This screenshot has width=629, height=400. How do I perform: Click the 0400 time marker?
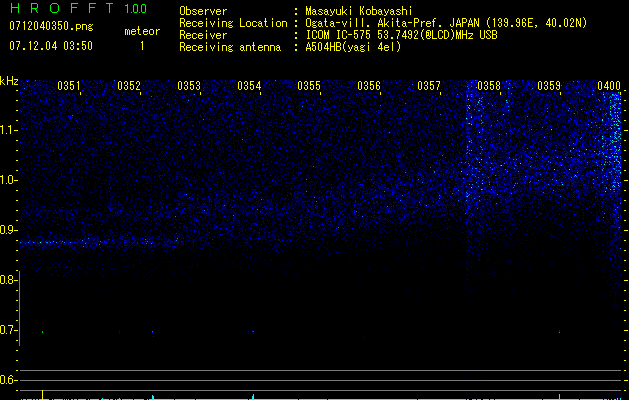click(609, 86)
